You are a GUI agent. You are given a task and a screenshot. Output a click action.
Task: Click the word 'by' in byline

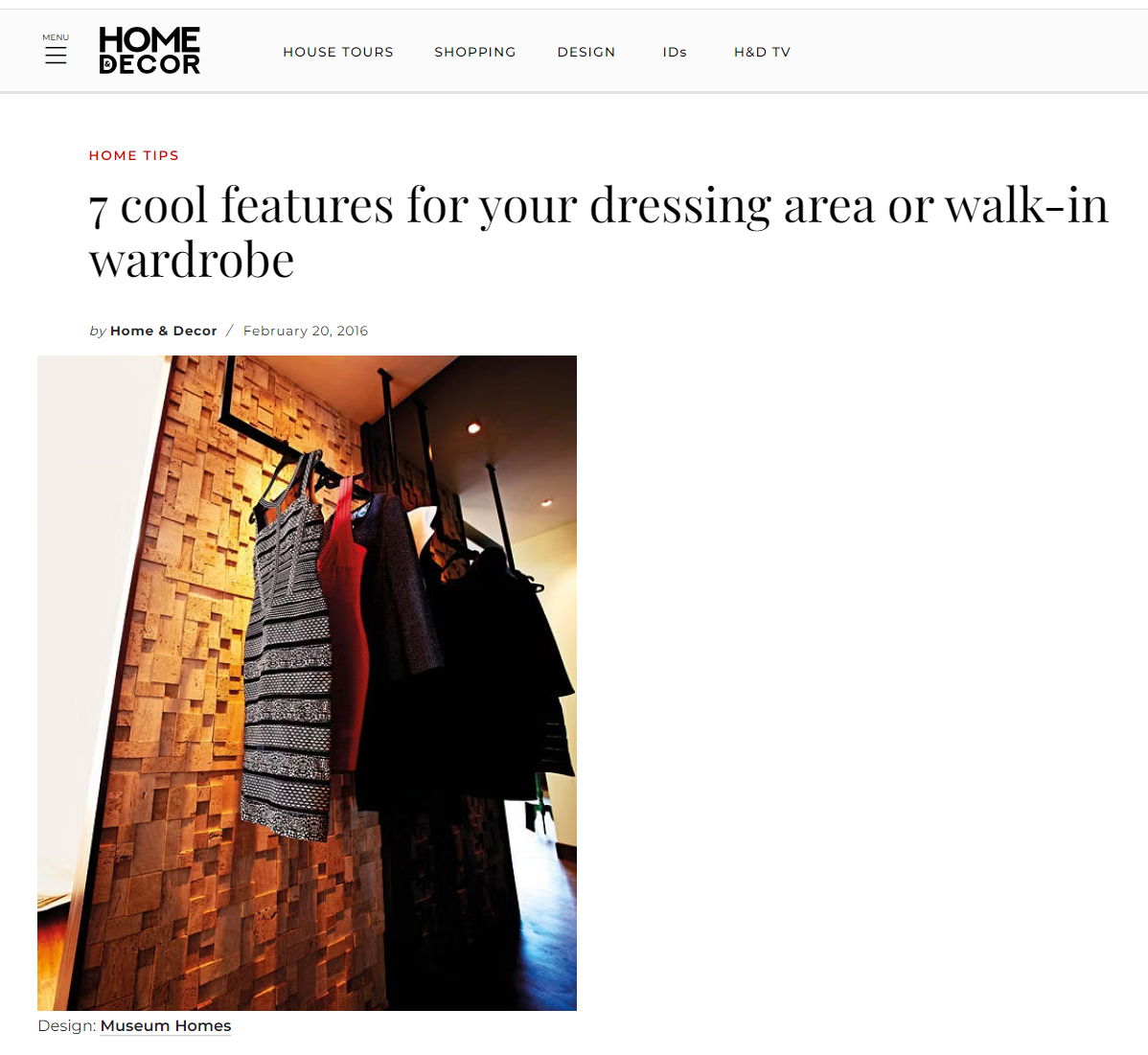(x=98, y=331)
